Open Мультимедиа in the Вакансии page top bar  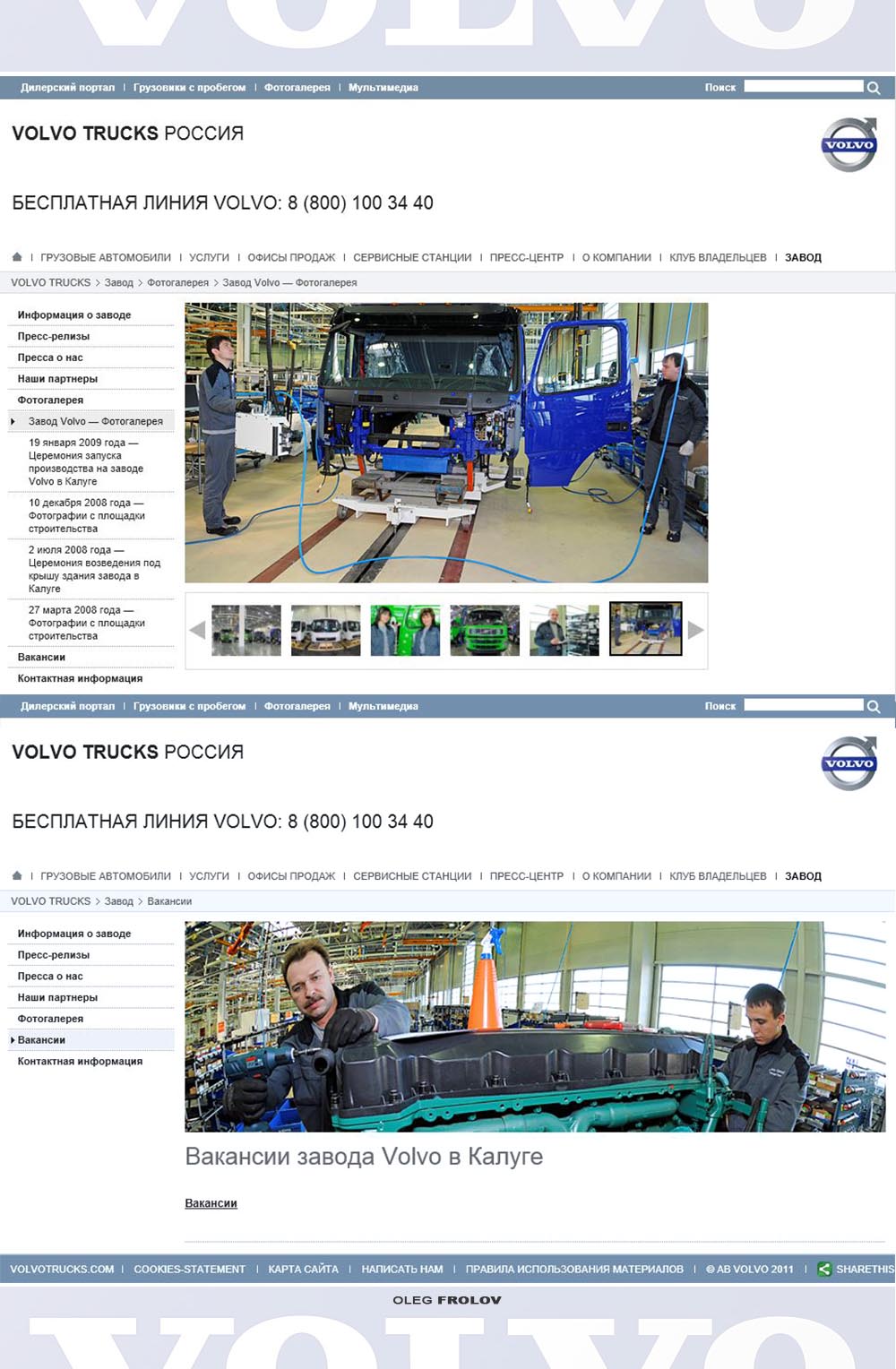(x=383, y=706)
